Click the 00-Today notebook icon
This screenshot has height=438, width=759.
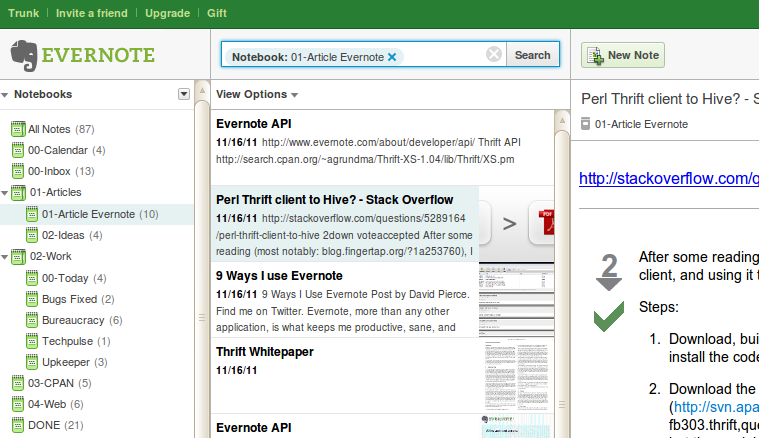pos(32,278)
